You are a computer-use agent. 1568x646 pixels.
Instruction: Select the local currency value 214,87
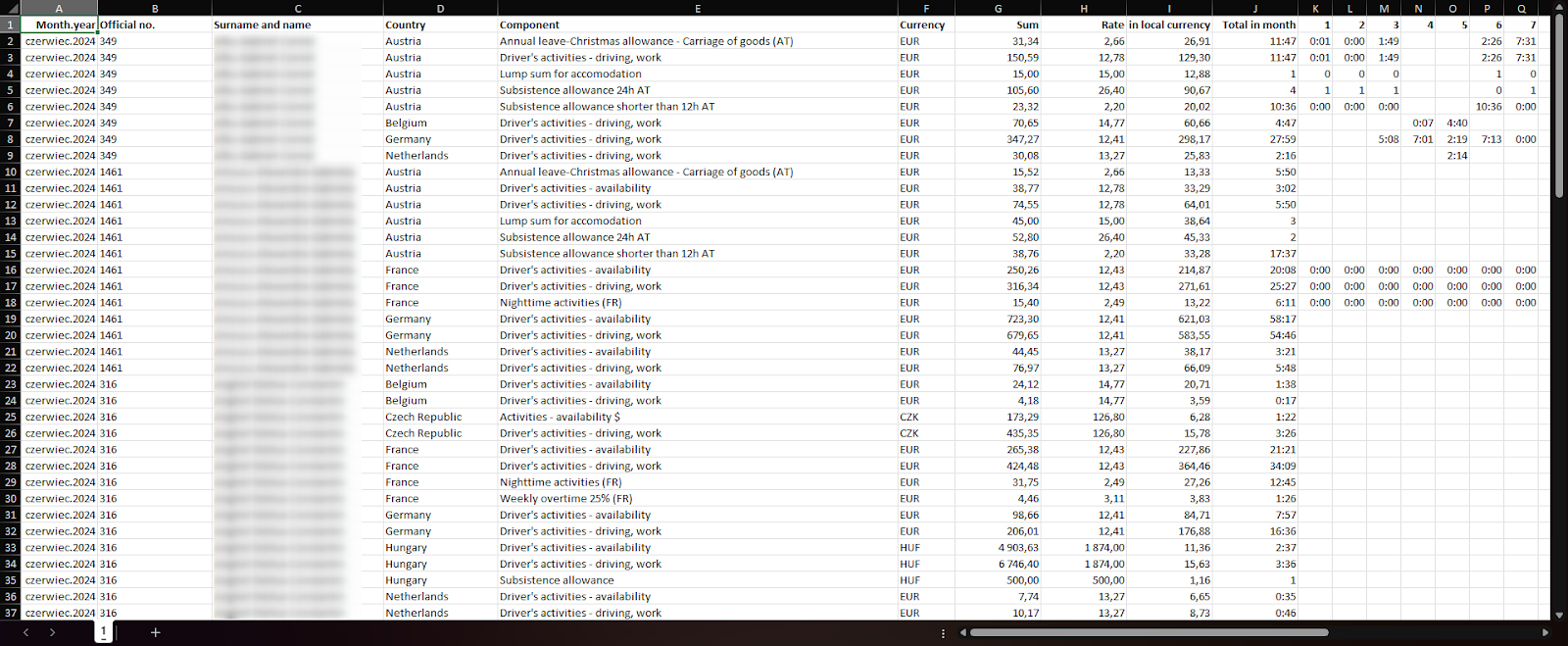1170,270
